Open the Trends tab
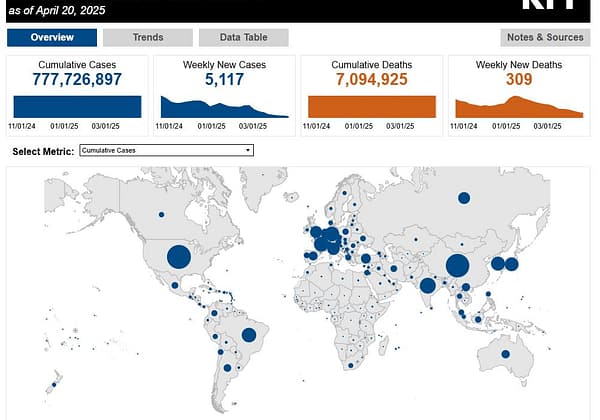The height and width of the screenshot is (420, 600). coord(148,38)
